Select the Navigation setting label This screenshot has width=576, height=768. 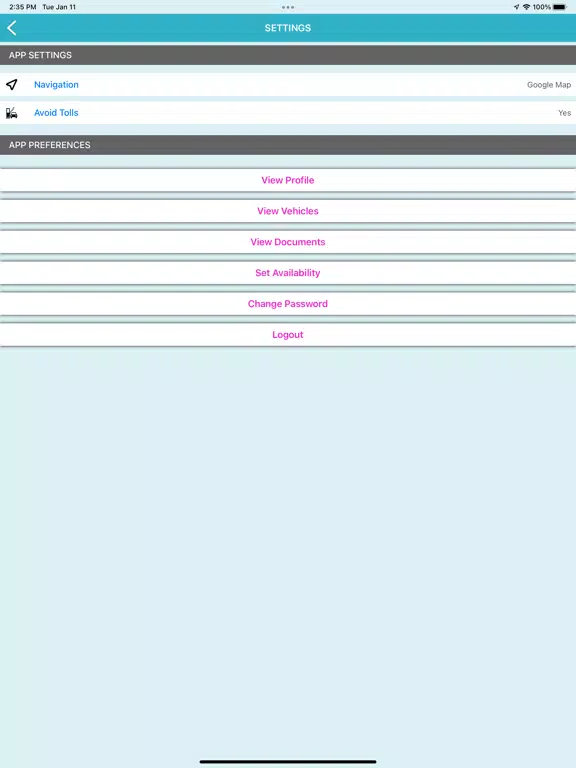(x=56, y=85)
